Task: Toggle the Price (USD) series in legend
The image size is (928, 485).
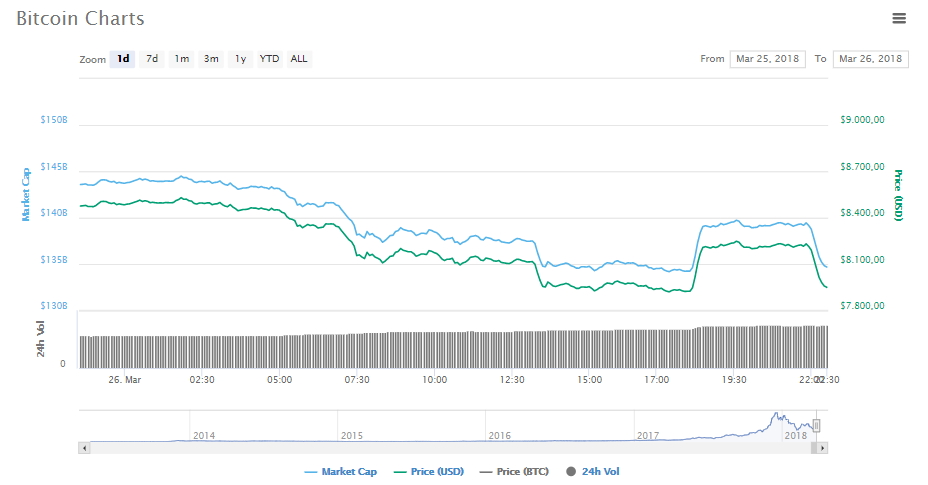Action: pos(429,471)
